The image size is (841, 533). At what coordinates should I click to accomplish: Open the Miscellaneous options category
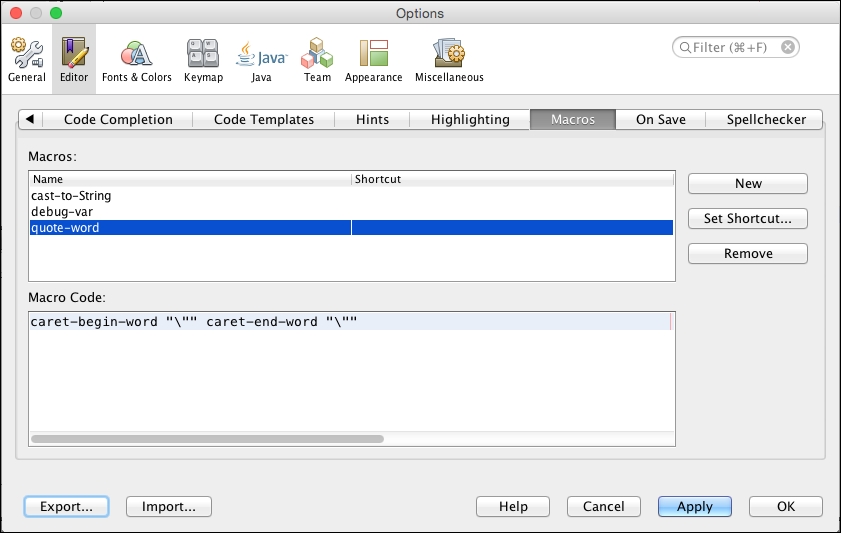448,58
